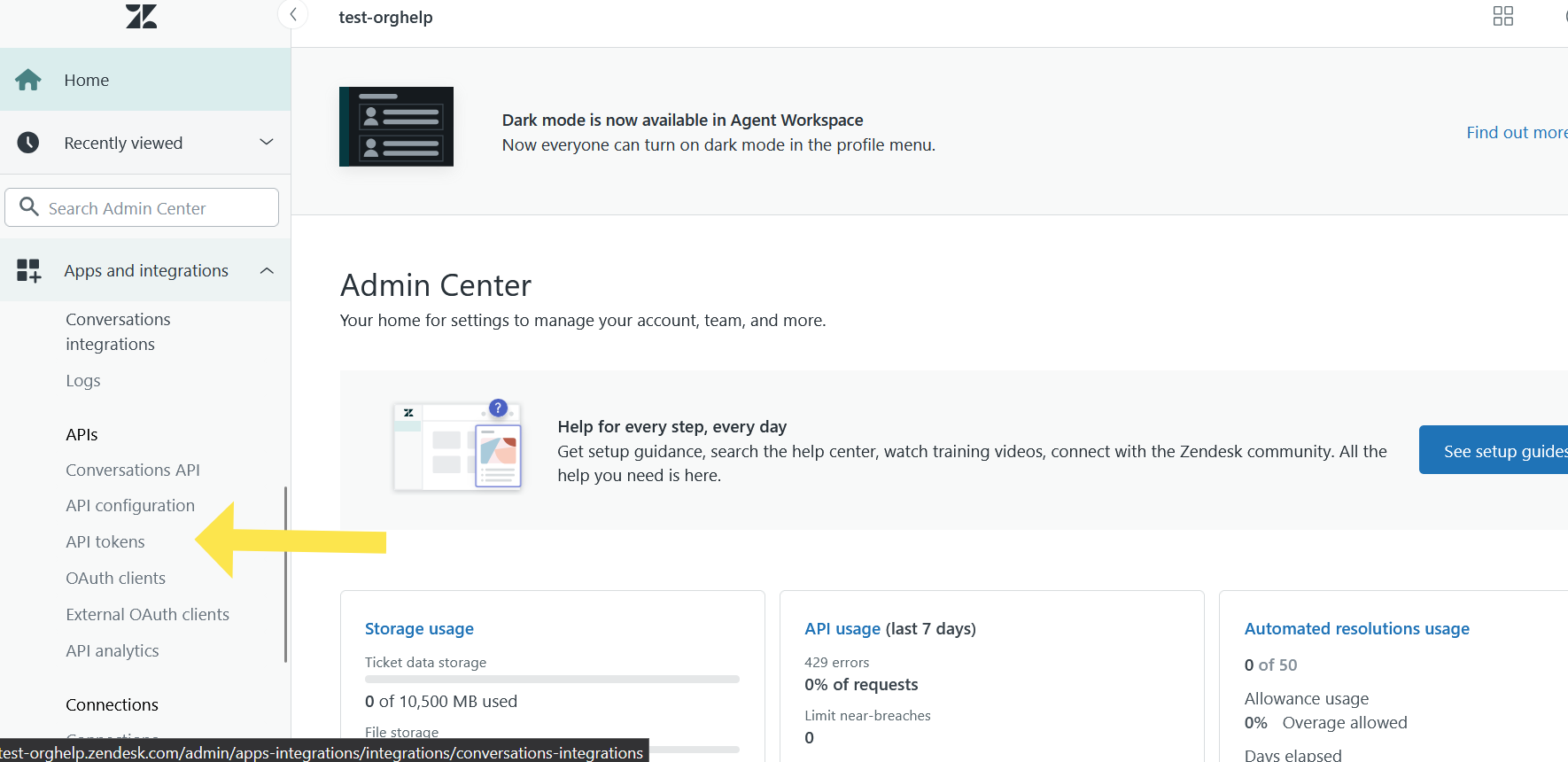The image size is (1568, 762).
Task: Open the Zendesk products grid icon
Action: click(1502, 16)
